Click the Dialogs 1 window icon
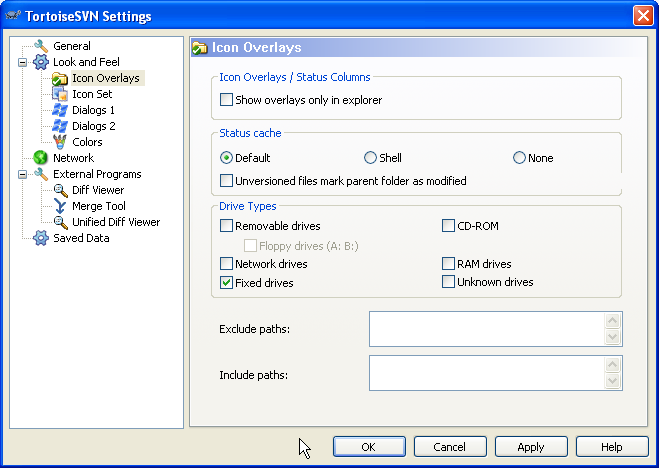This screenshot has height=468, width=659. [60, 110]
